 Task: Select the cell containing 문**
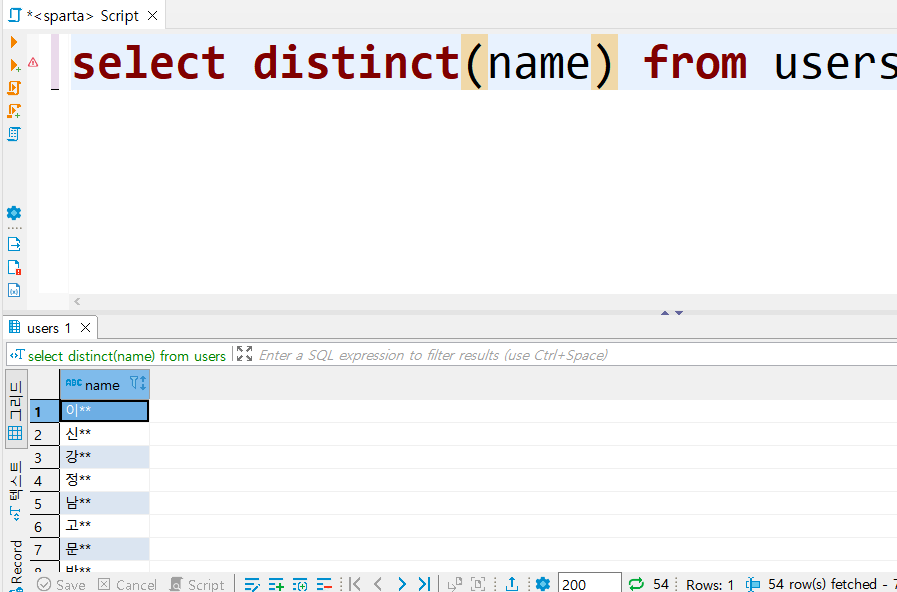click(104, 549)
